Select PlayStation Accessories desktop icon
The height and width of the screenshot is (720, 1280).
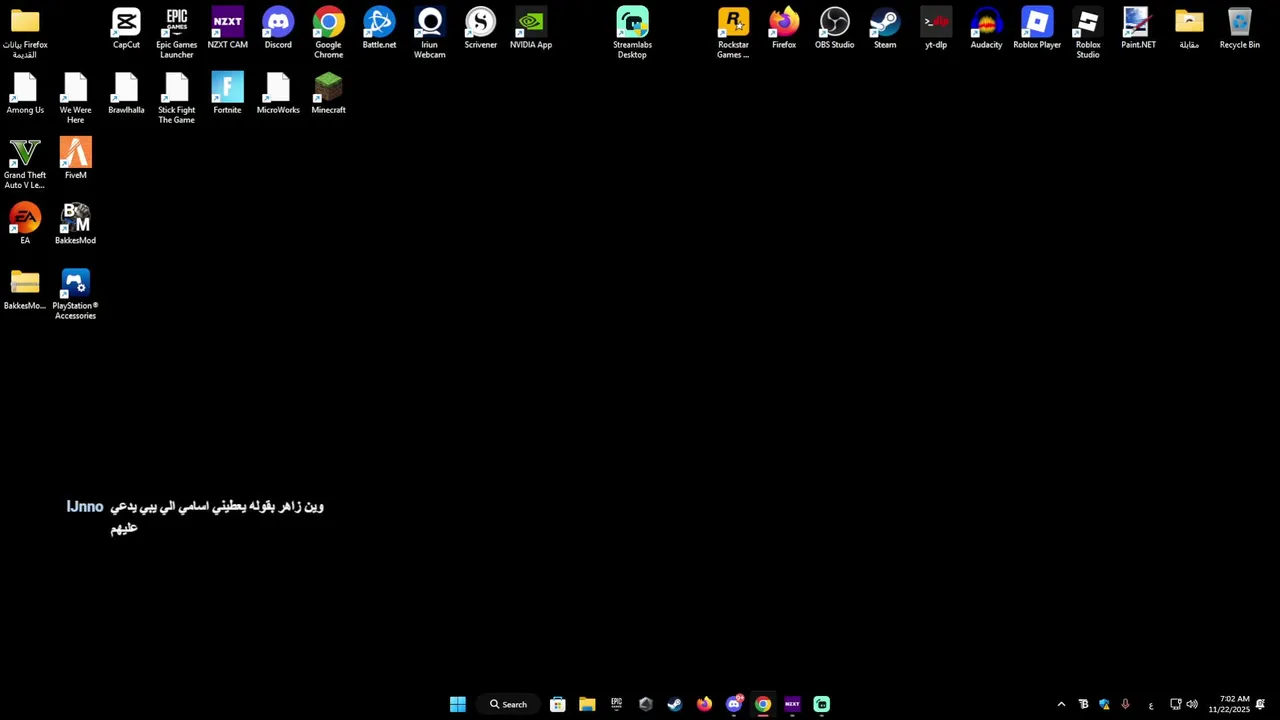76,295
